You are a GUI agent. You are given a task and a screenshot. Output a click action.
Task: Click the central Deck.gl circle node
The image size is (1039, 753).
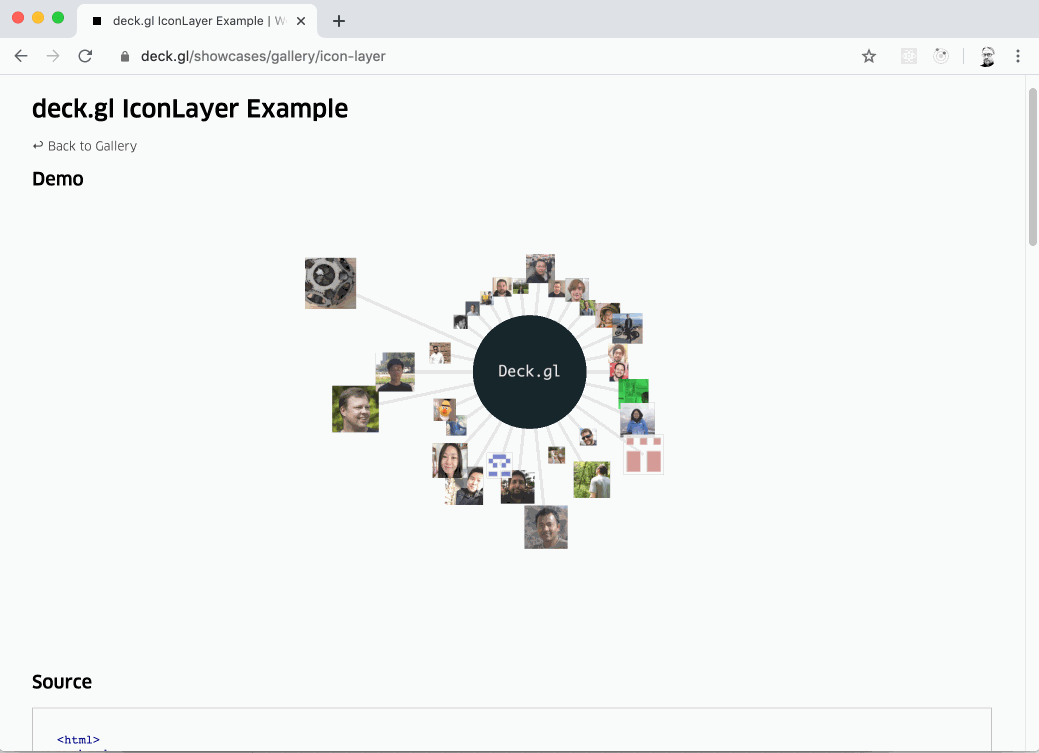pyautogui.click(x=529, y=372)
